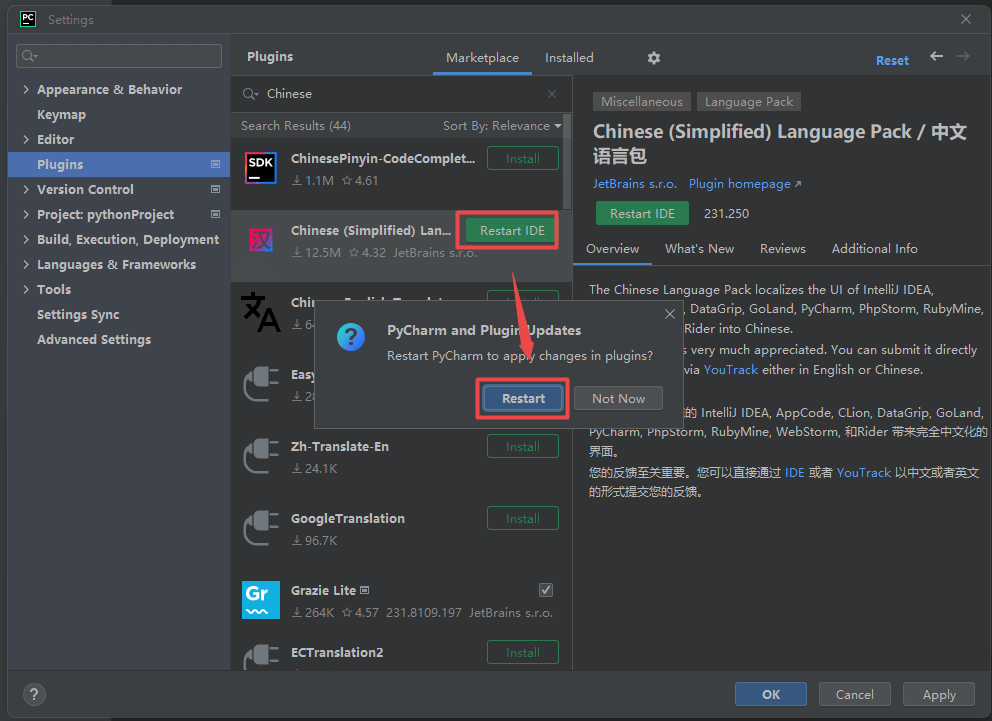Close the PyCharm and Plugin Updates dialog

(669, 314)
